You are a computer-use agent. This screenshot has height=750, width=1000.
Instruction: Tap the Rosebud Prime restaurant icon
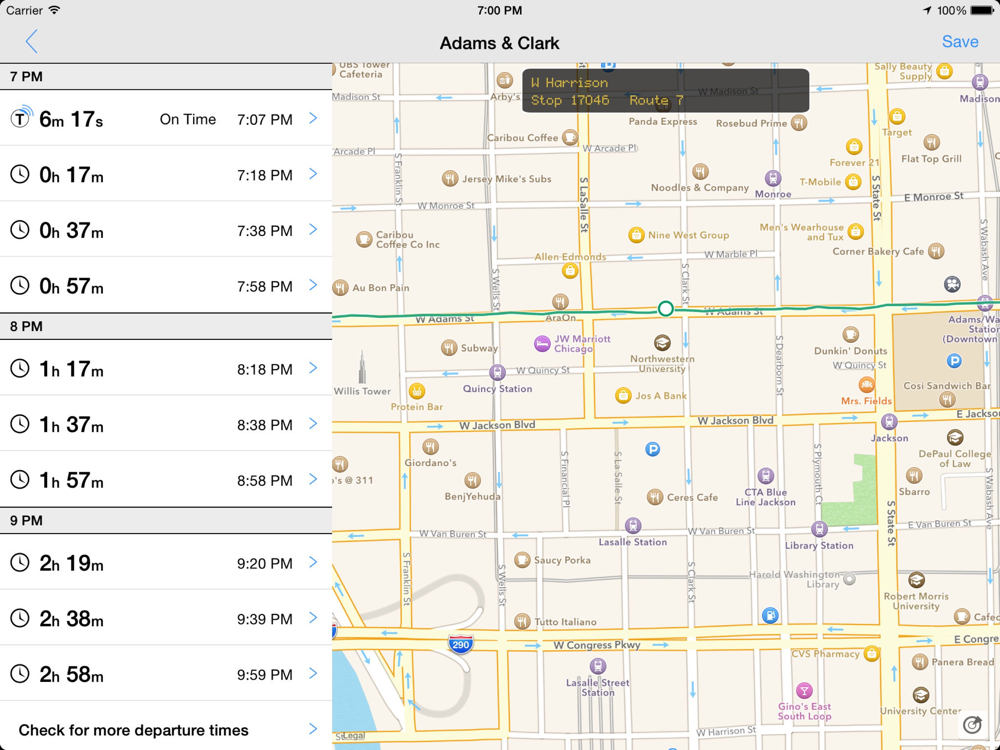click(x=798, y=123)
